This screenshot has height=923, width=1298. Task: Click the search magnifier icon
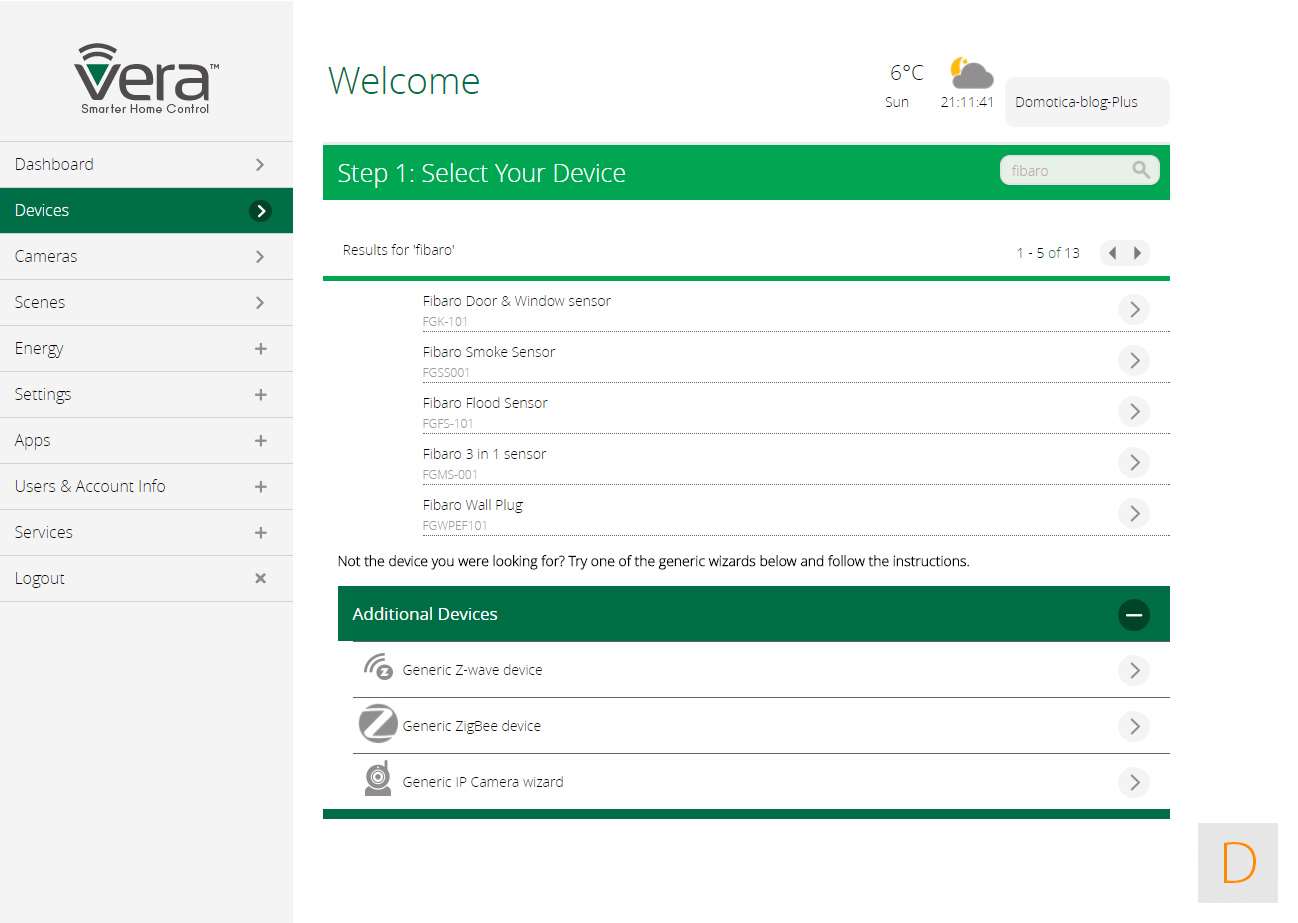[x=1141, y=170]
